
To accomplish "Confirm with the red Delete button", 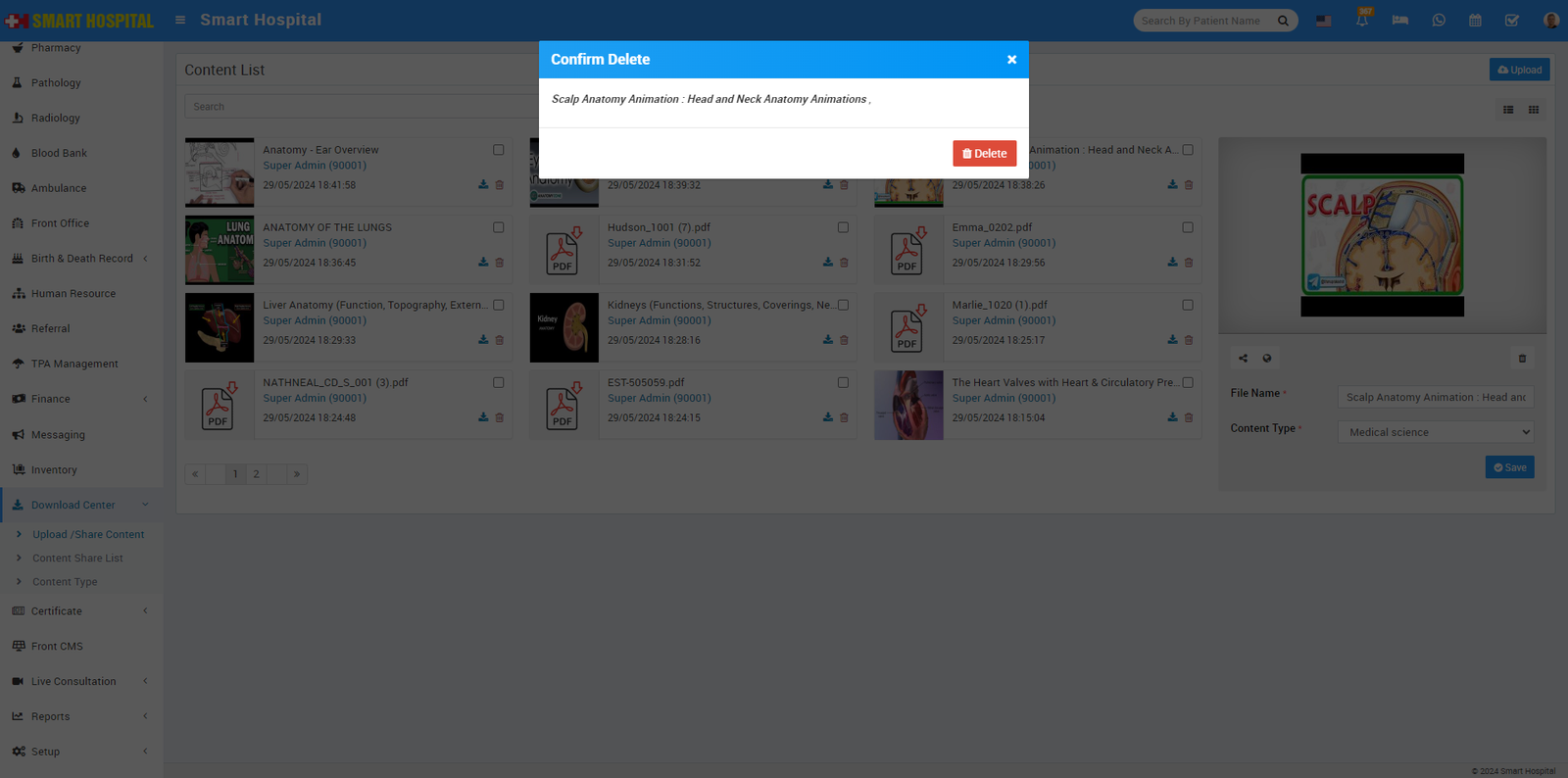I will 984,154.
